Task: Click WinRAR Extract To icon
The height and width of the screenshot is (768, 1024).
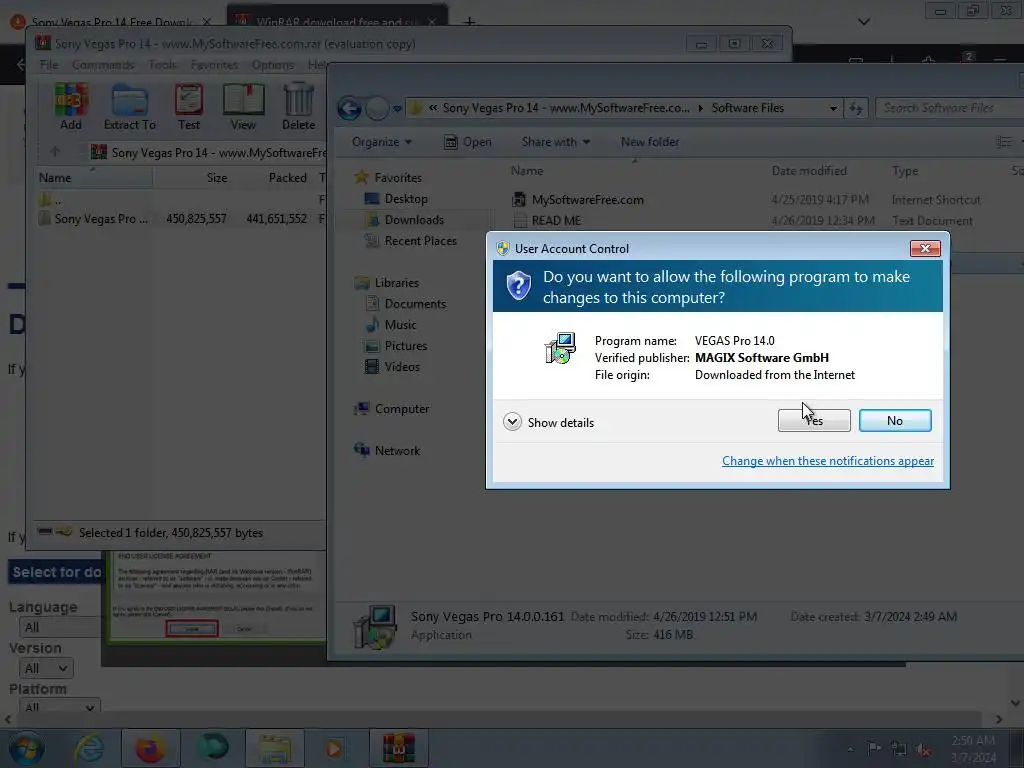Action: [129, 107]
